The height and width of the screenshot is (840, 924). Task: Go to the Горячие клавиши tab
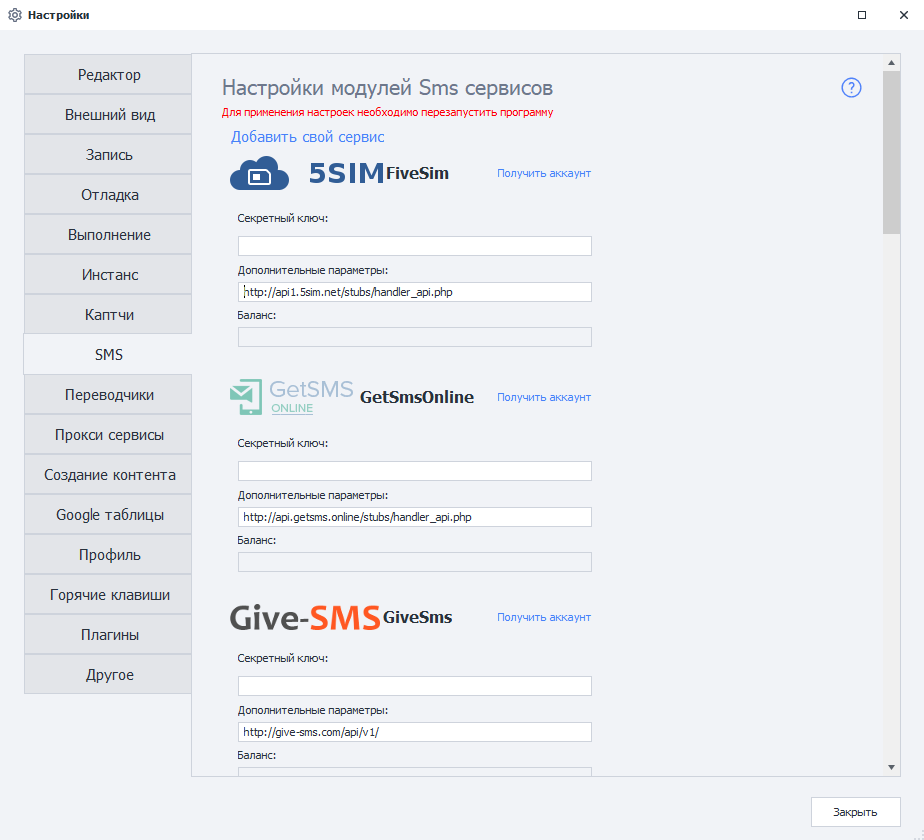click(x=109, y=595)
